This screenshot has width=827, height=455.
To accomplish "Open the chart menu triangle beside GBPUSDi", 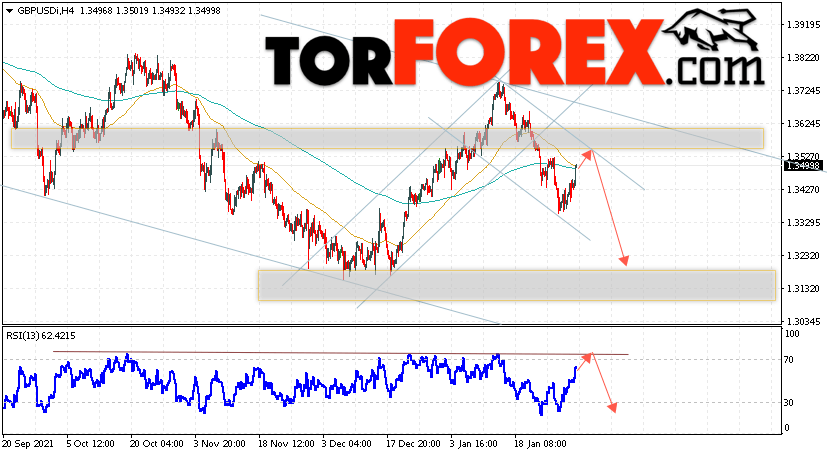I will (9, 11).
